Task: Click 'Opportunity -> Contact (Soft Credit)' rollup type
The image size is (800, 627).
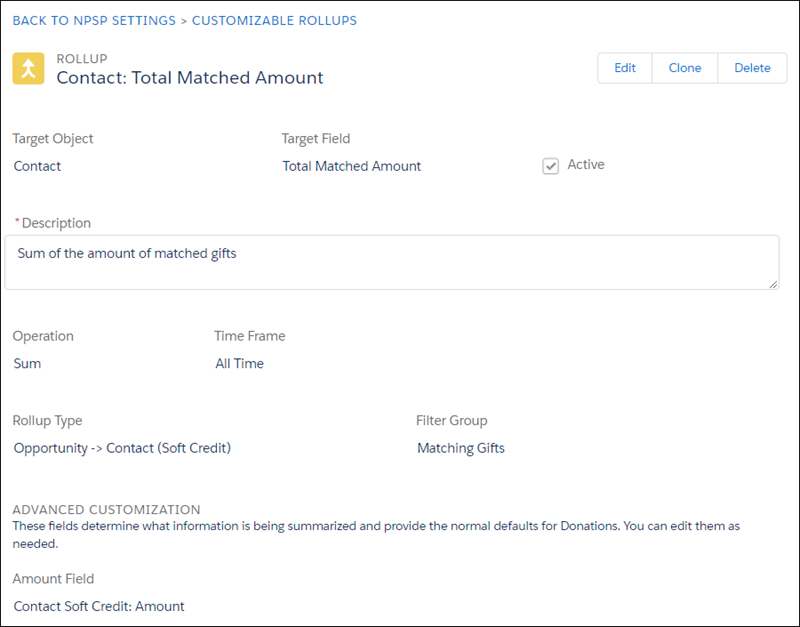Action: tap(122, 448)
